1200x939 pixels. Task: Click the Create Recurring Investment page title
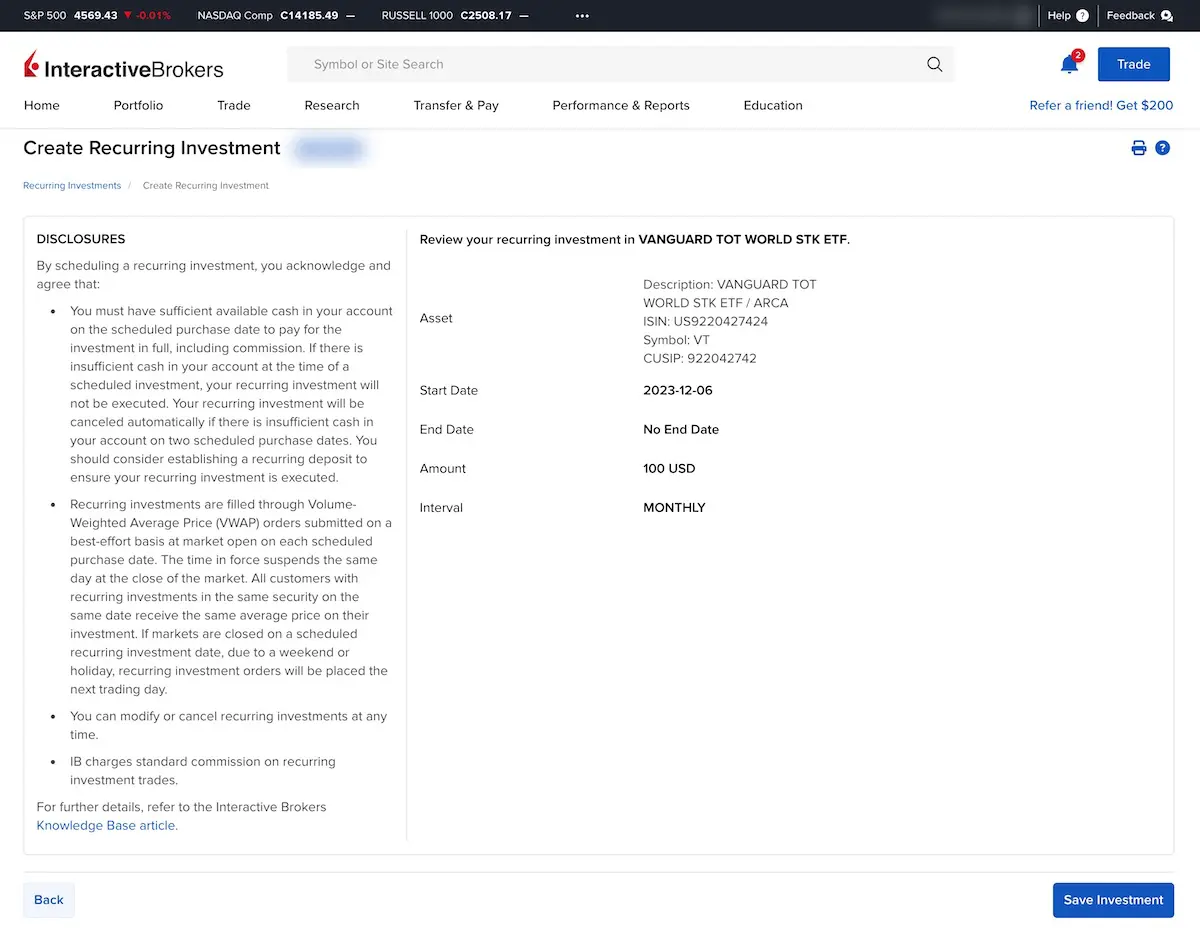tap(152, 148)
